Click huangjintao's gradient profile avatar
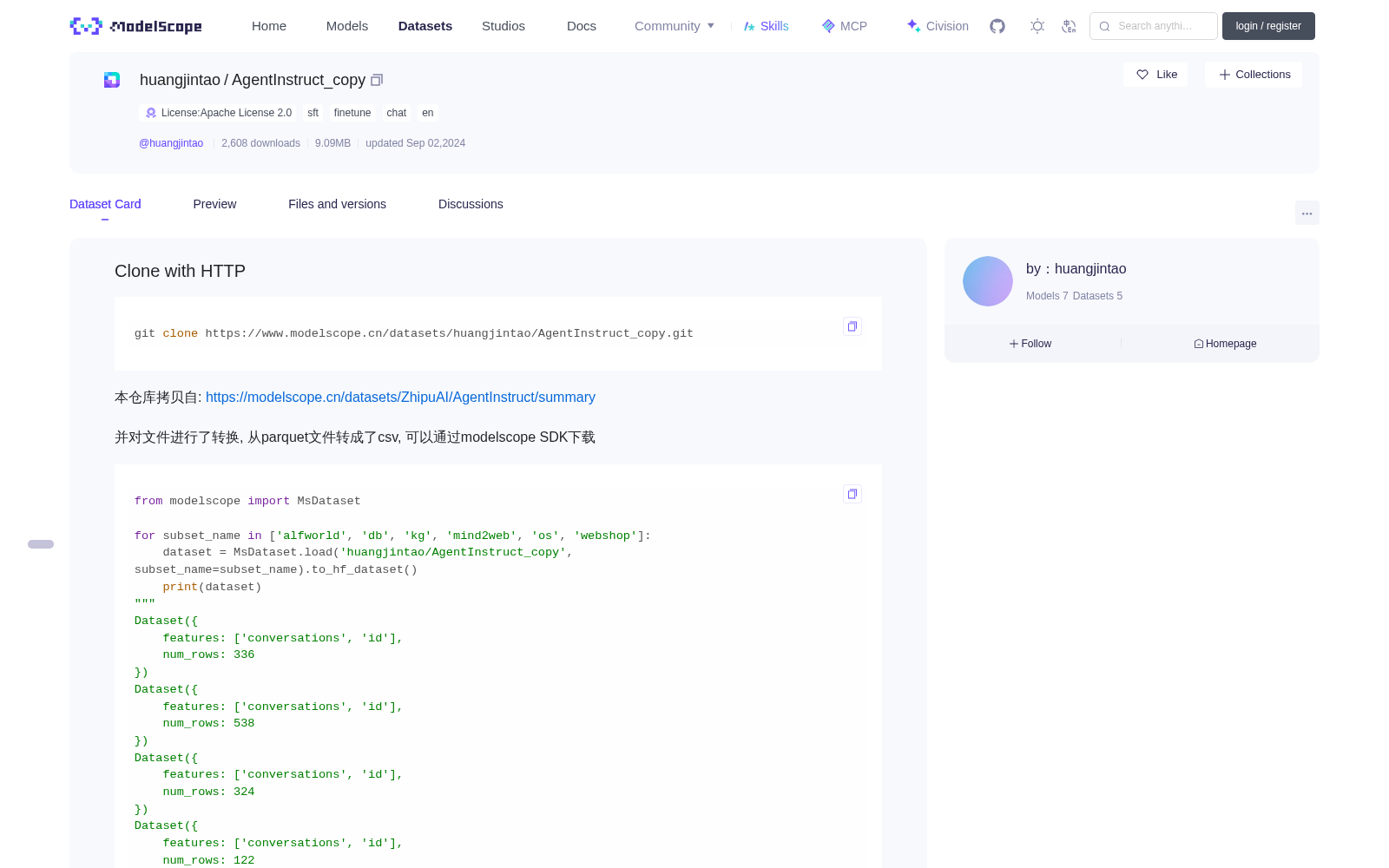 [x=988, y=281]
